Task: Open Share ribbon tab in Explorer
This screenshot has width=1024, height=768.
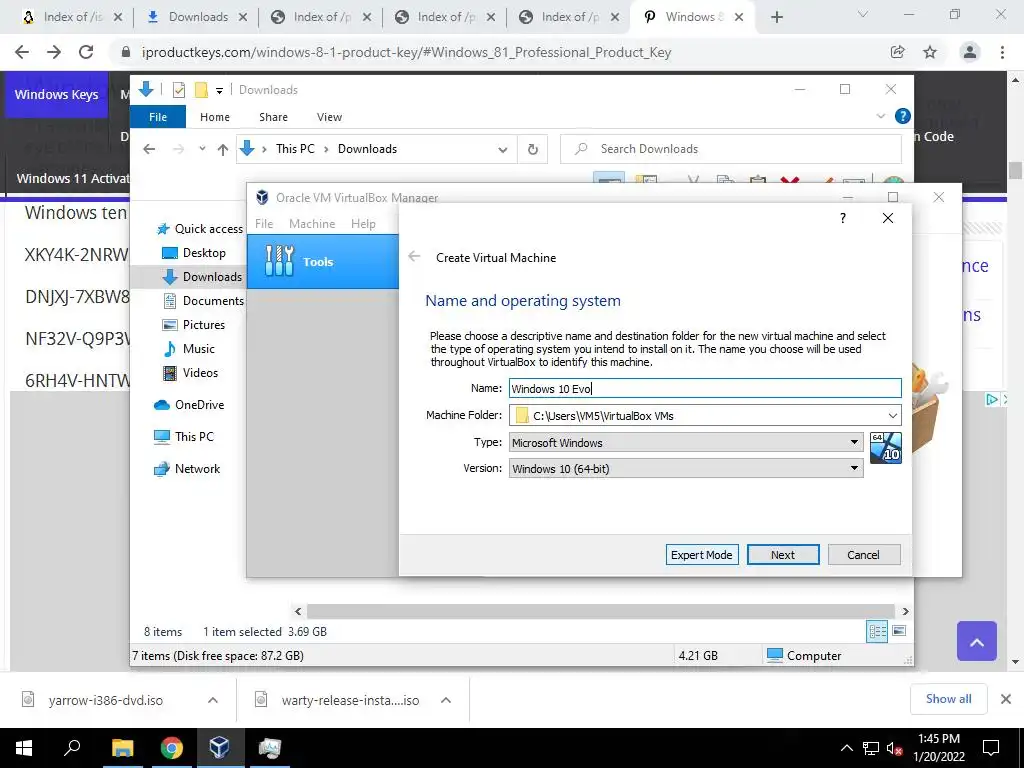Action: [273, 117]
